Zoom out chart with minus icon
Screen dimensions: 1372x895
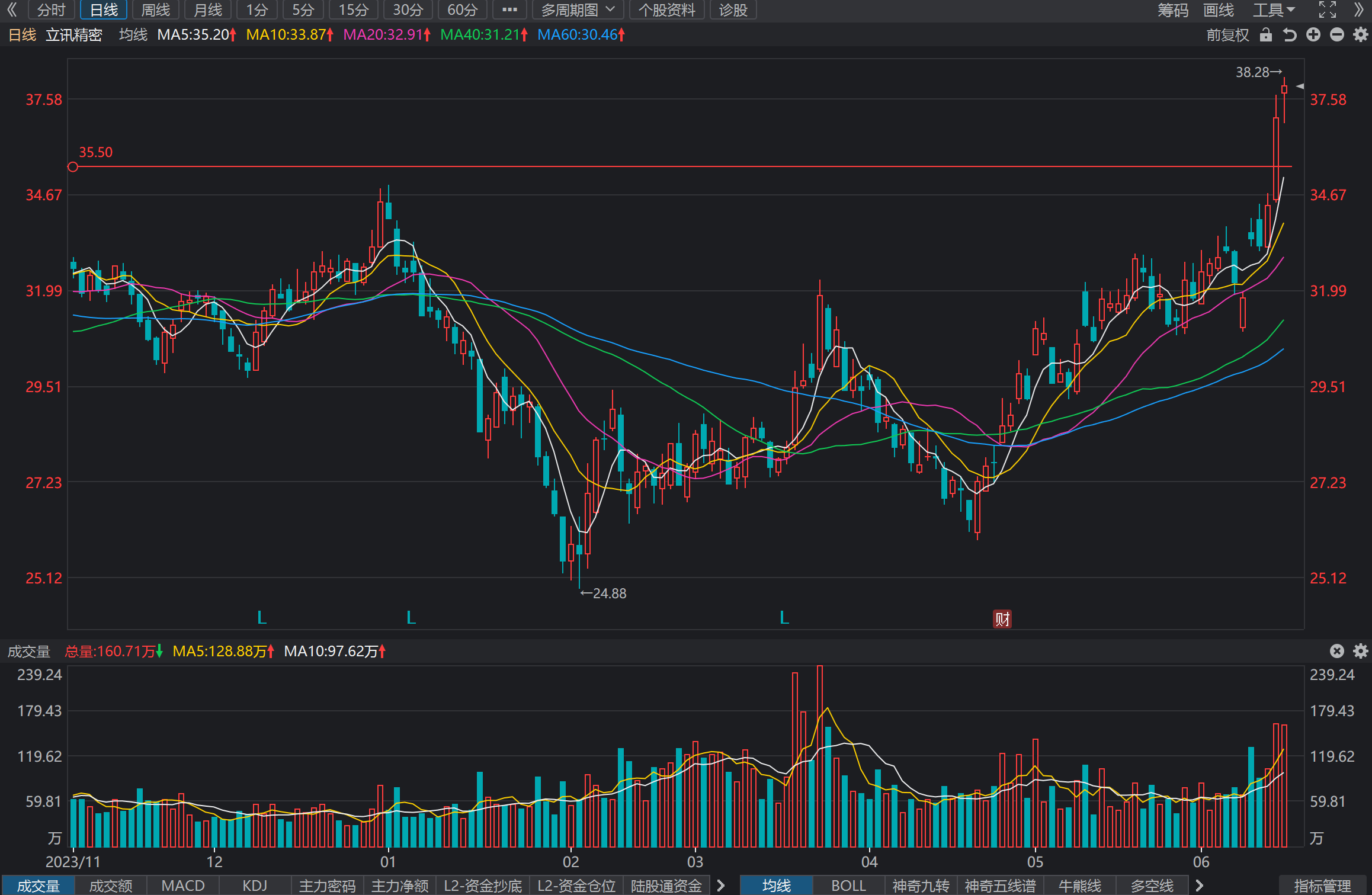[1337, 35]
